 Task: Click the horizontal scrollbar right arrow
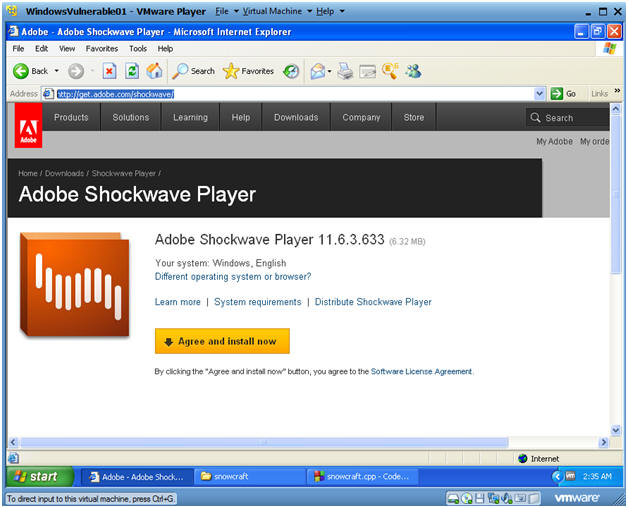pyautogui.click(x=603, y=442)
